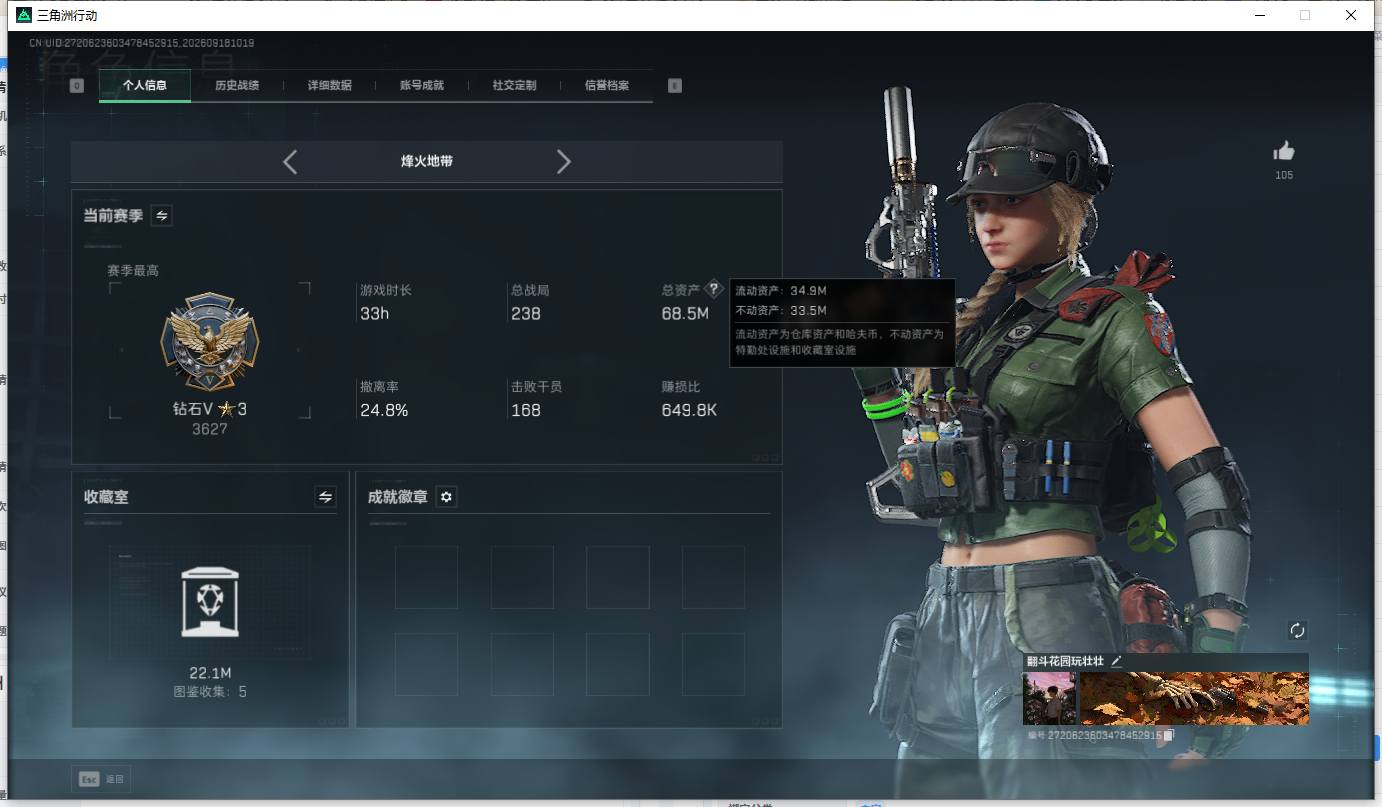Click the CN UID text at top
The image size is (1382, 807).
coord(141,43)
